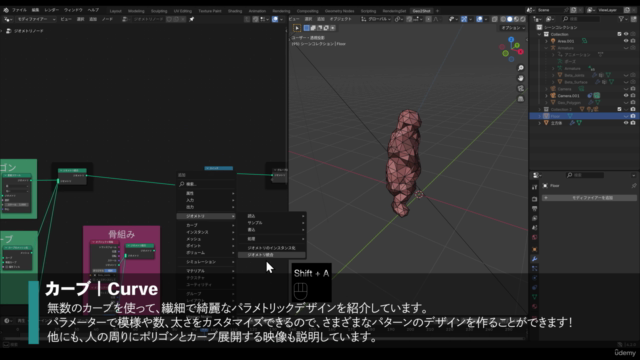Open the レンダー menu
640x360 pixels.
(x=51, y=10)
